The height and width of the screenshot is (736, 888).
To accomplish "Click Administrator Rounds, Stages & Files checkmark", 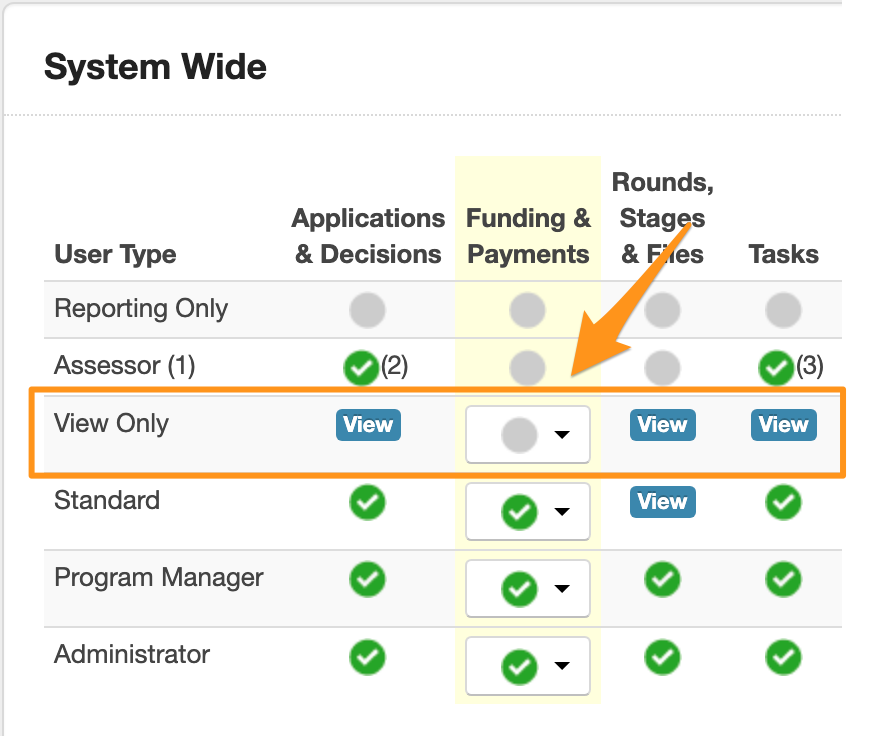I will pos(662,656).
